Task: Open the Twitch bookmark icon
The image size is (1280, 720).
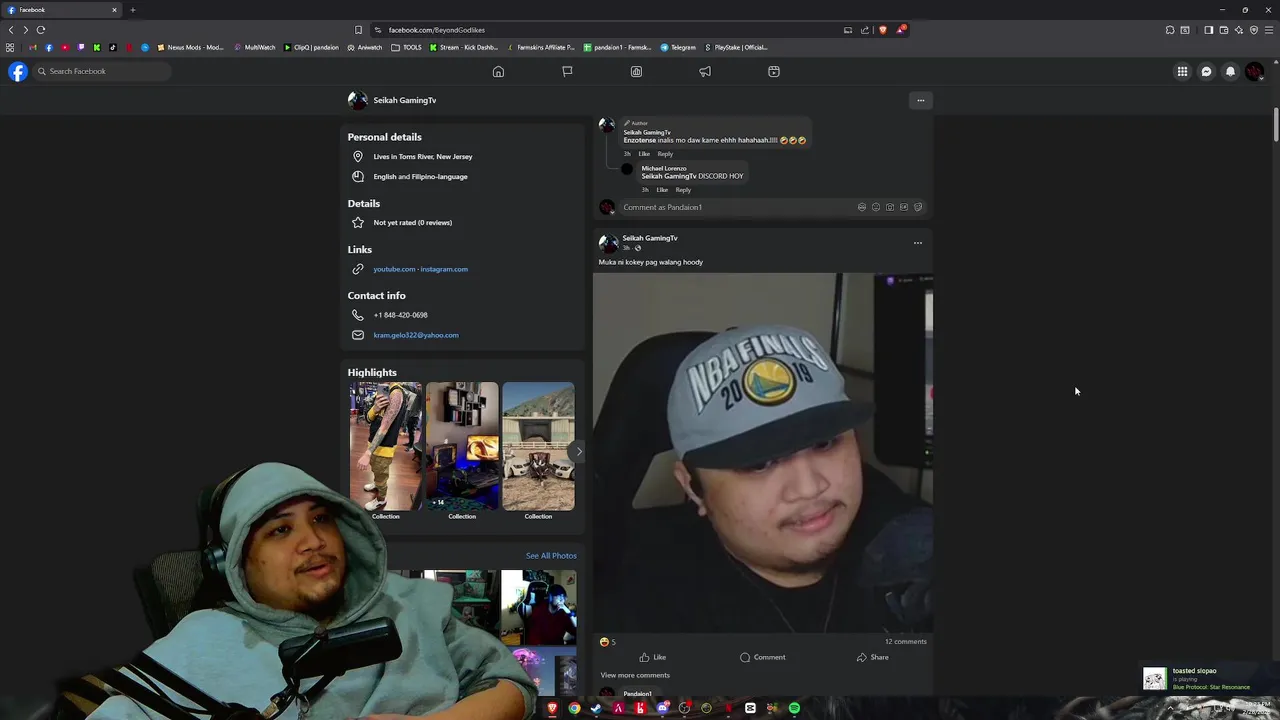Action: [81, 47]
